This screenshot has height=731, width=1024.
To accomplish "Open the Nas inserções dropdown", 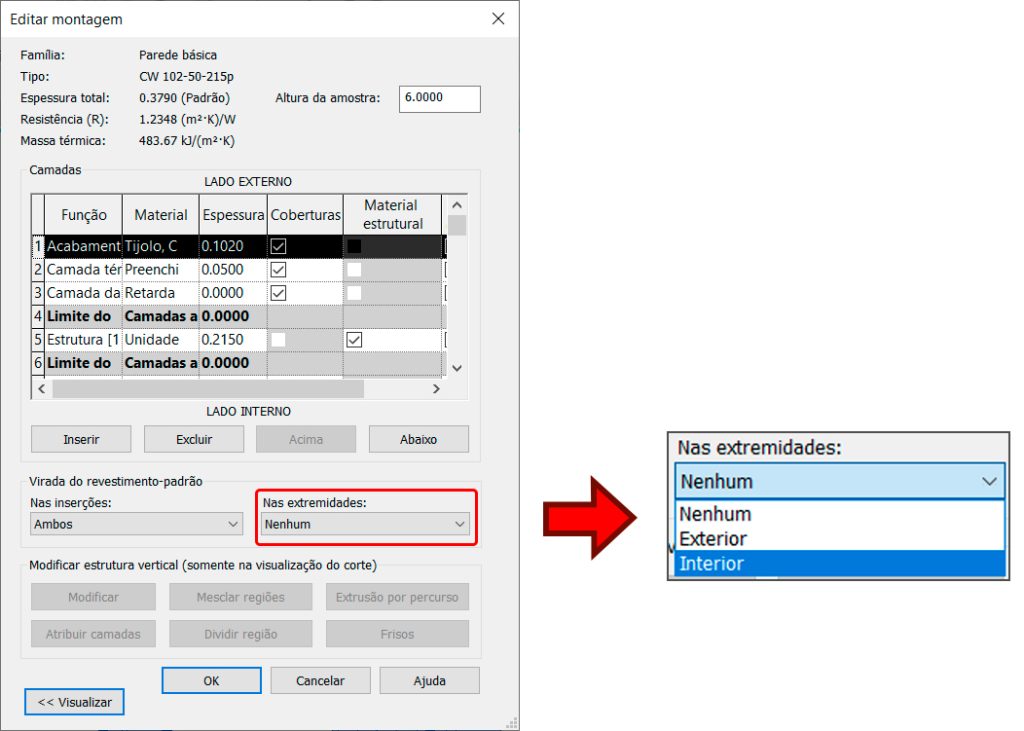I will click(136, 524).
